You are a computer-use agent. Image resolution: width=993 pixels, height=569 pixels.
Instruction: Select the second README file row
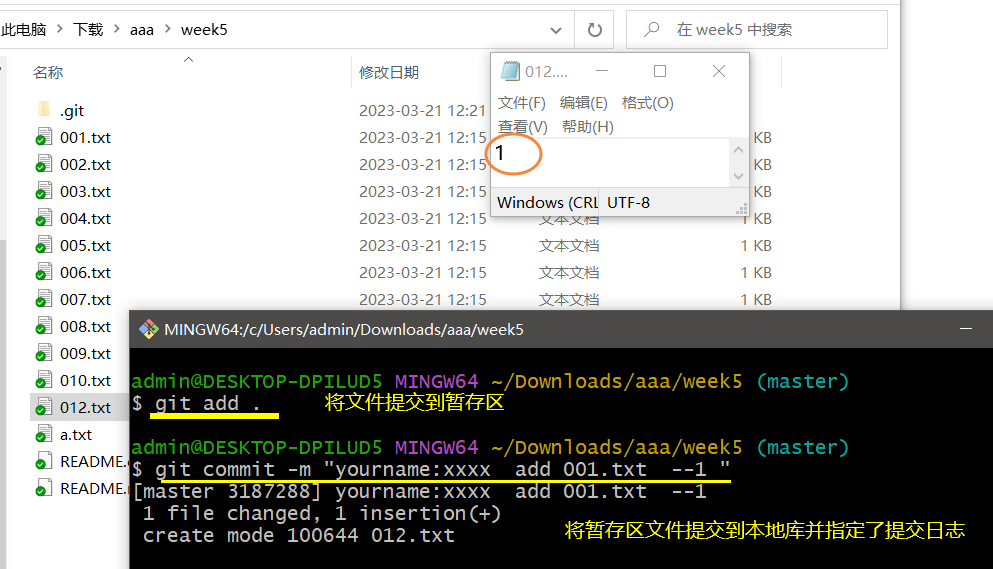80,489
